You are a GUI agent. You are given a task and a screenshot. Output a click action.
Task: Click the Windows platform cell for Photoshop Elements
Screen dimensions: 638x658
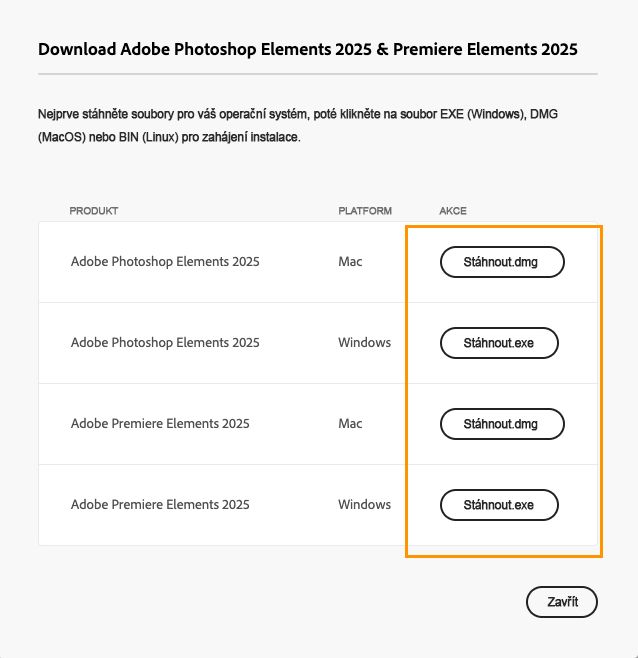(x=364, y=342)
